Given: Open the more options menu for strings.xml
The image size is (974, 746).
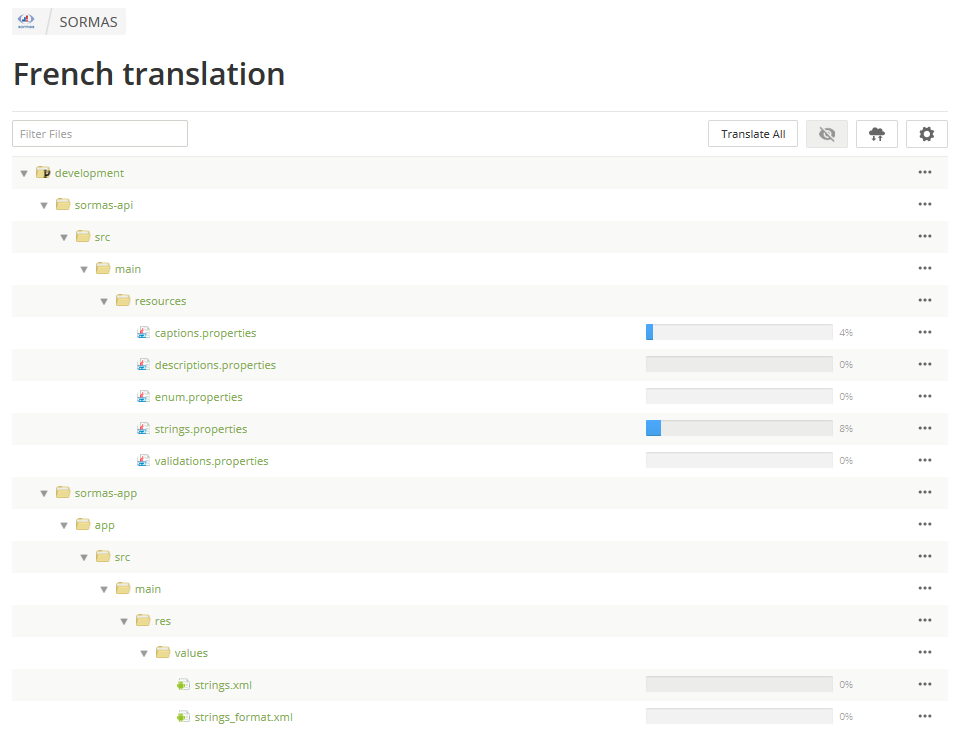Looking at the screenshot, I should tap(925, 684).
